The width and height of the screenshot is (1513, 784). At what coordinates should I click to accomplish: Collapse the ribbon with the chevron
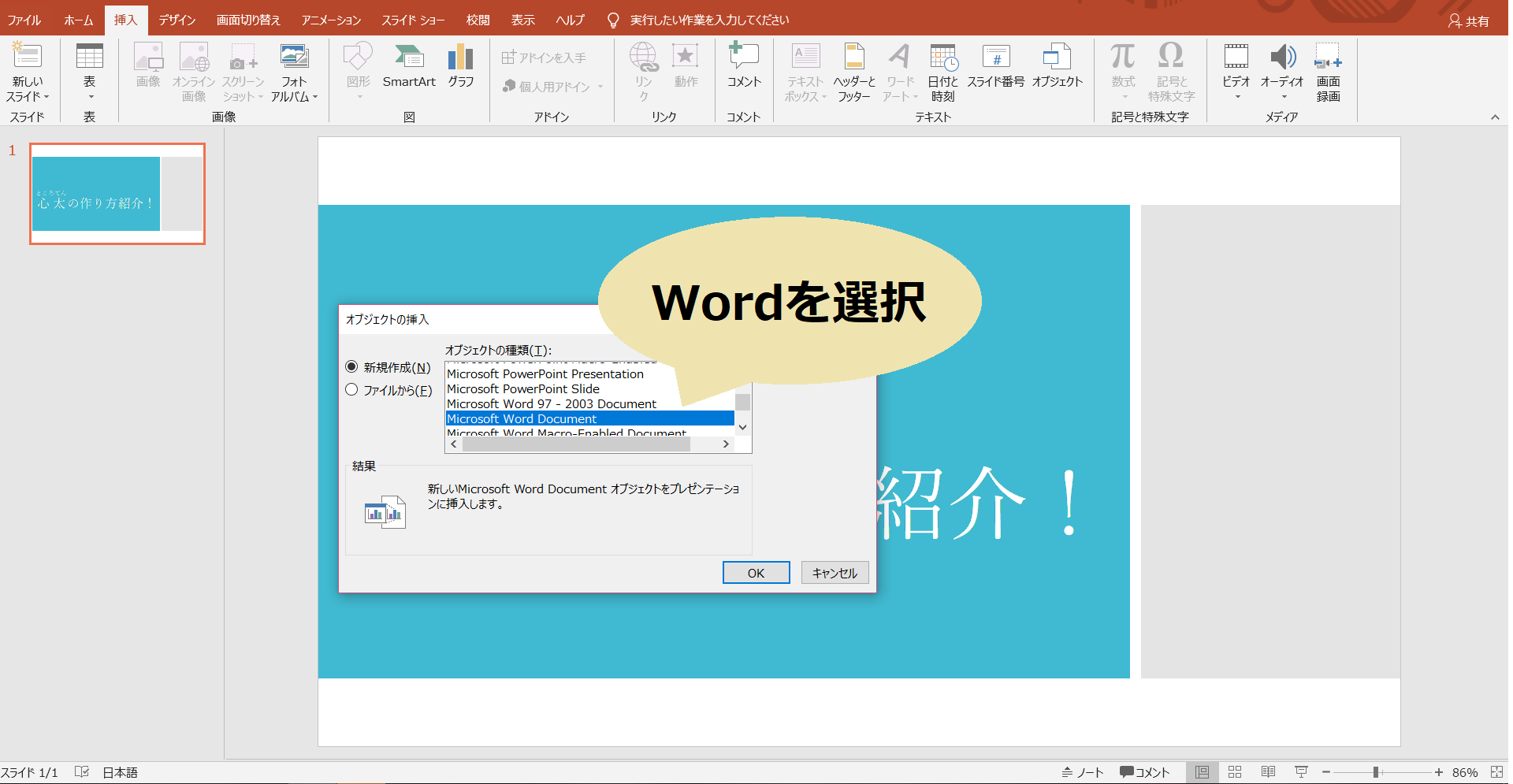1496,116
